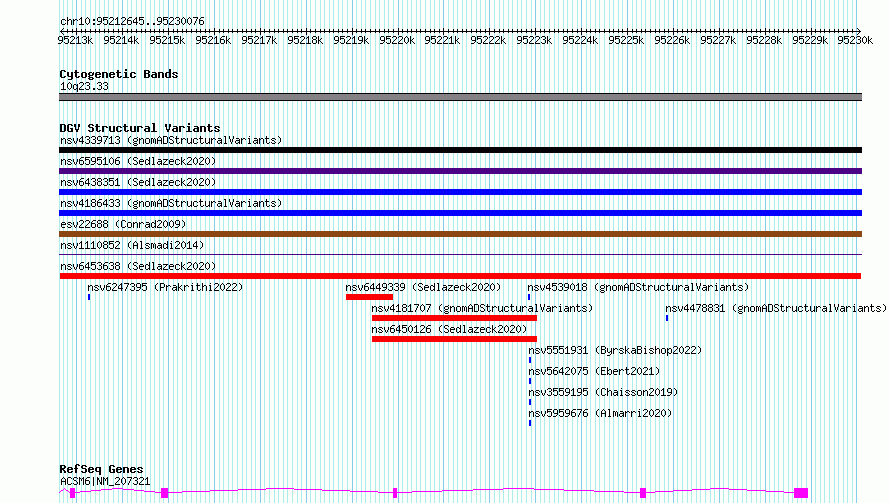Click the chr10:95212645..95230076 coordinate label
The image size is (890, 503).
[132, 21]
